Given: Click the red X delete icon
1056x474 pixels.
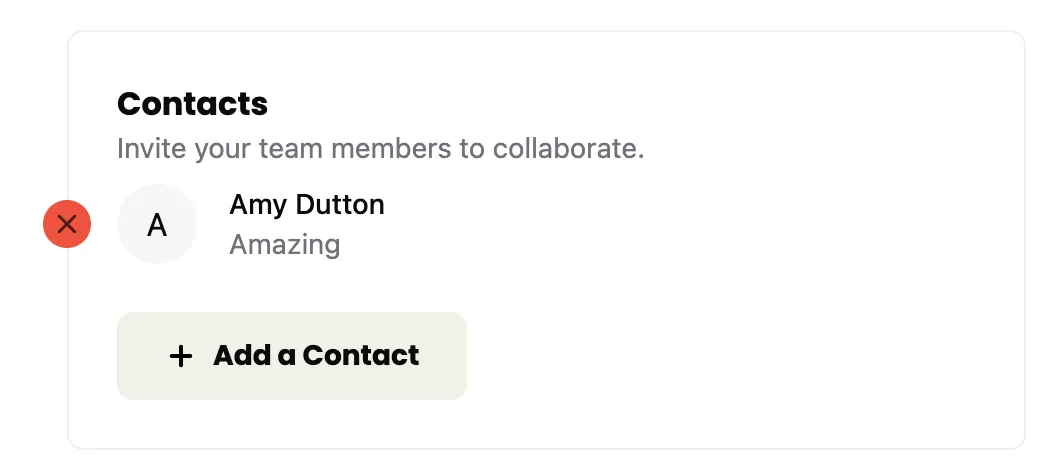Looking at the screenshot, I should (x=67, y=225).
